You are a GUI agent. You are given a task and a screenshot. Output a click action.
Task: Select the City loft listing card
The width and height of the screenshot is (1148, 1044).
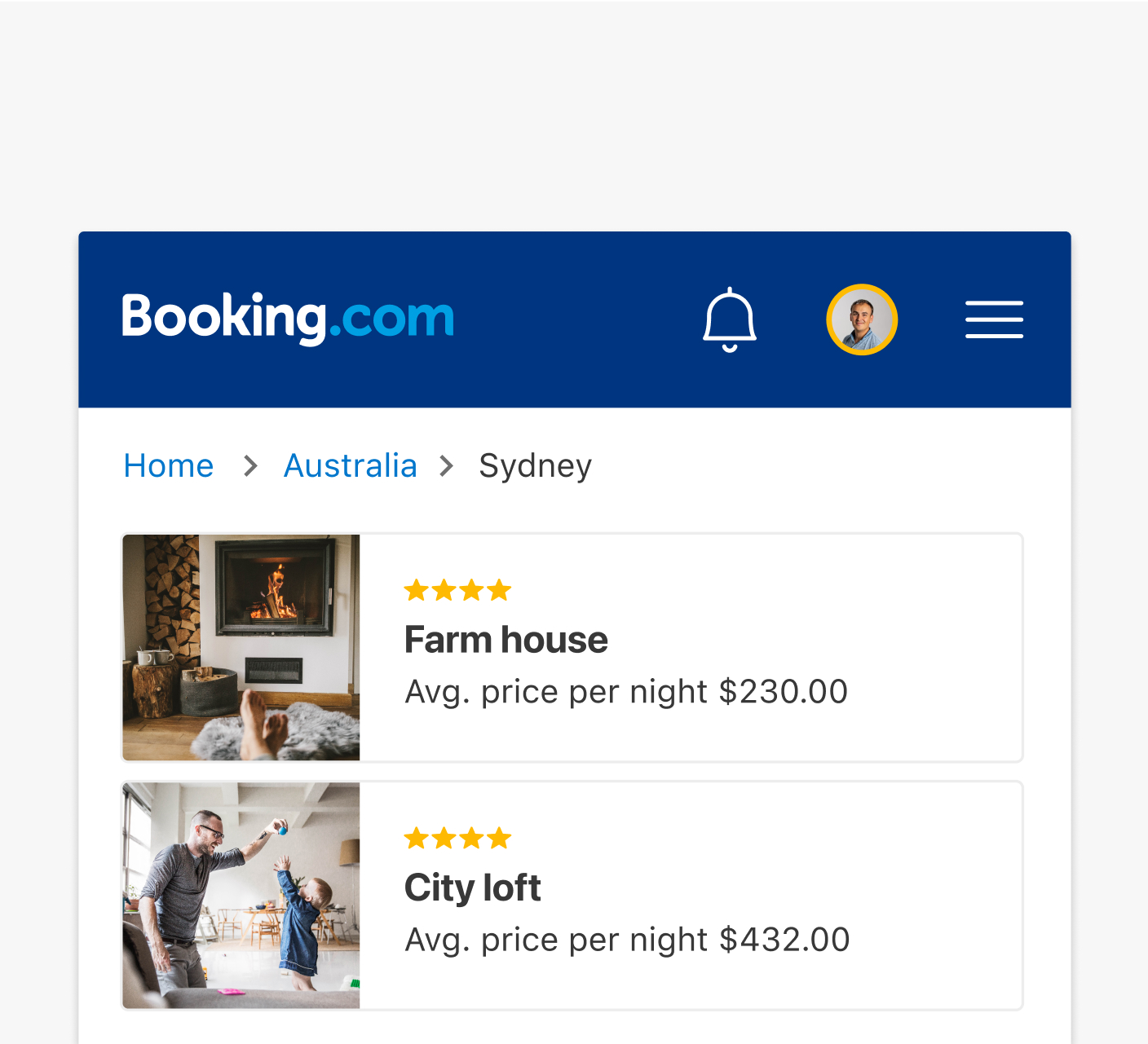(x=572, y=896)
